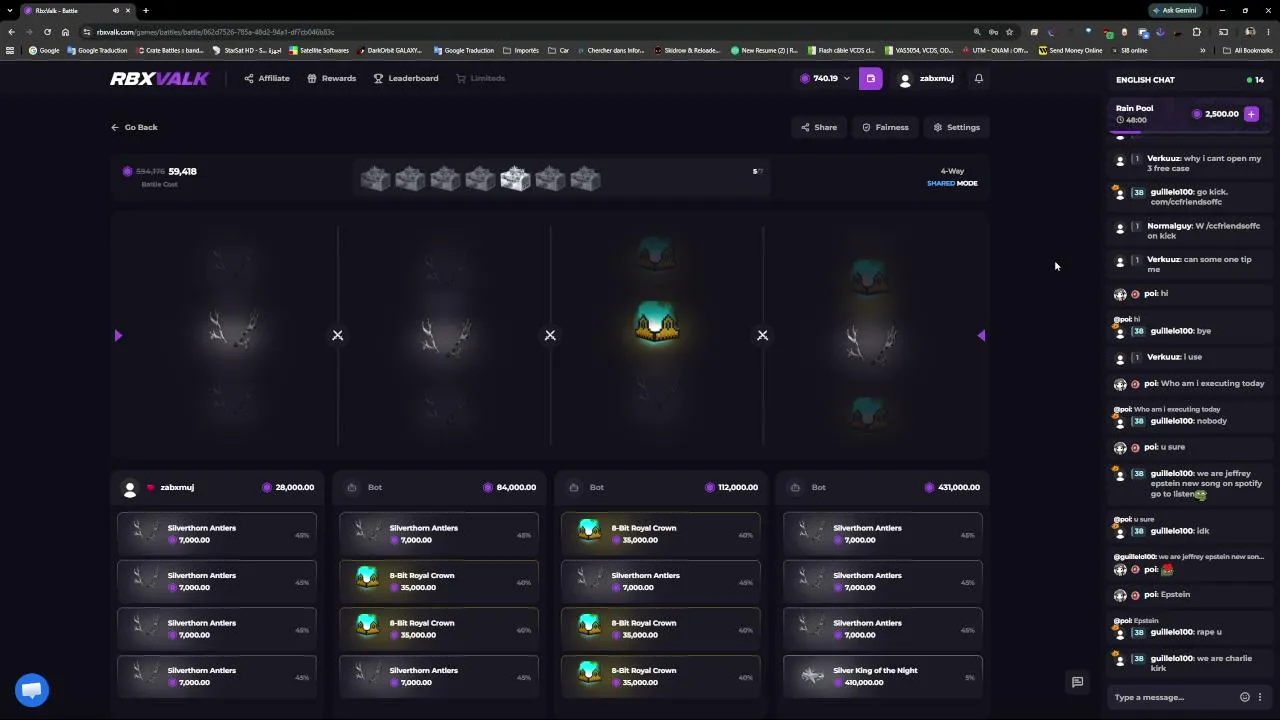Open a new browser tab
This screenshot has height=720, width=1280.
tap(146, 10)
